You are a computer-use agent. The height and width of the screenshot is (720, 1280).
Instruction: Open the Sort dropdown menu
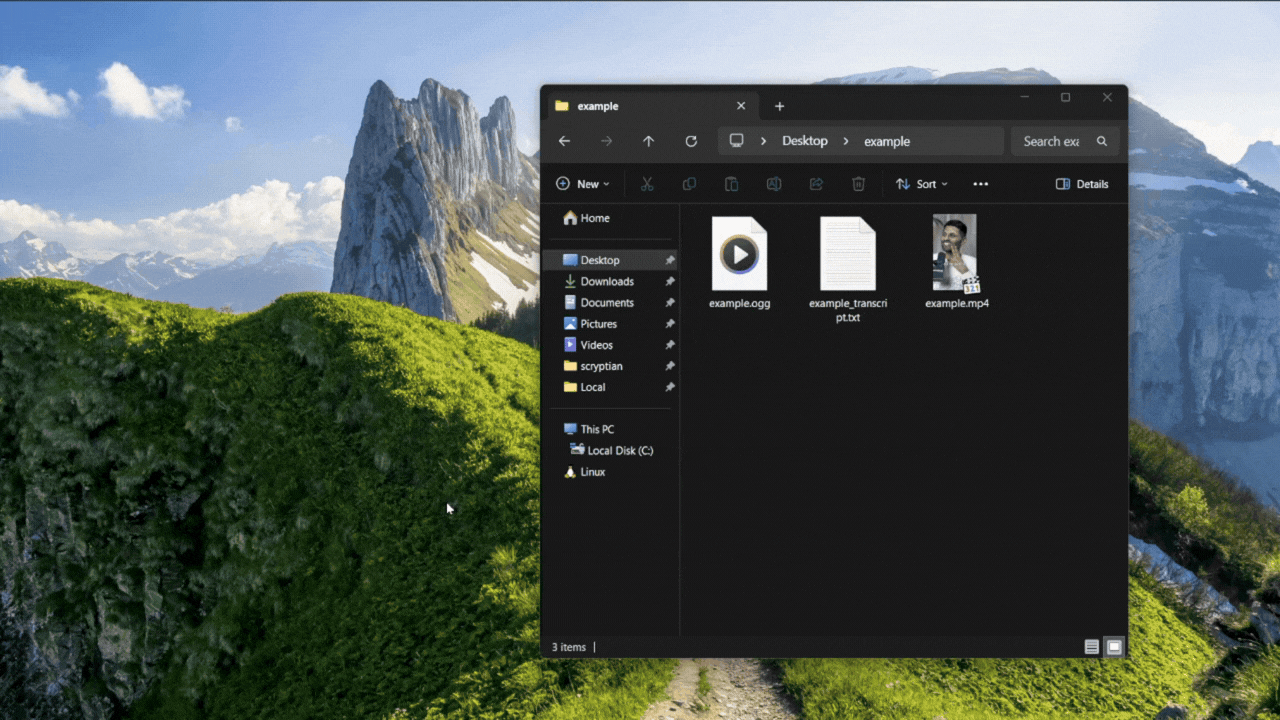pos(922,184)
